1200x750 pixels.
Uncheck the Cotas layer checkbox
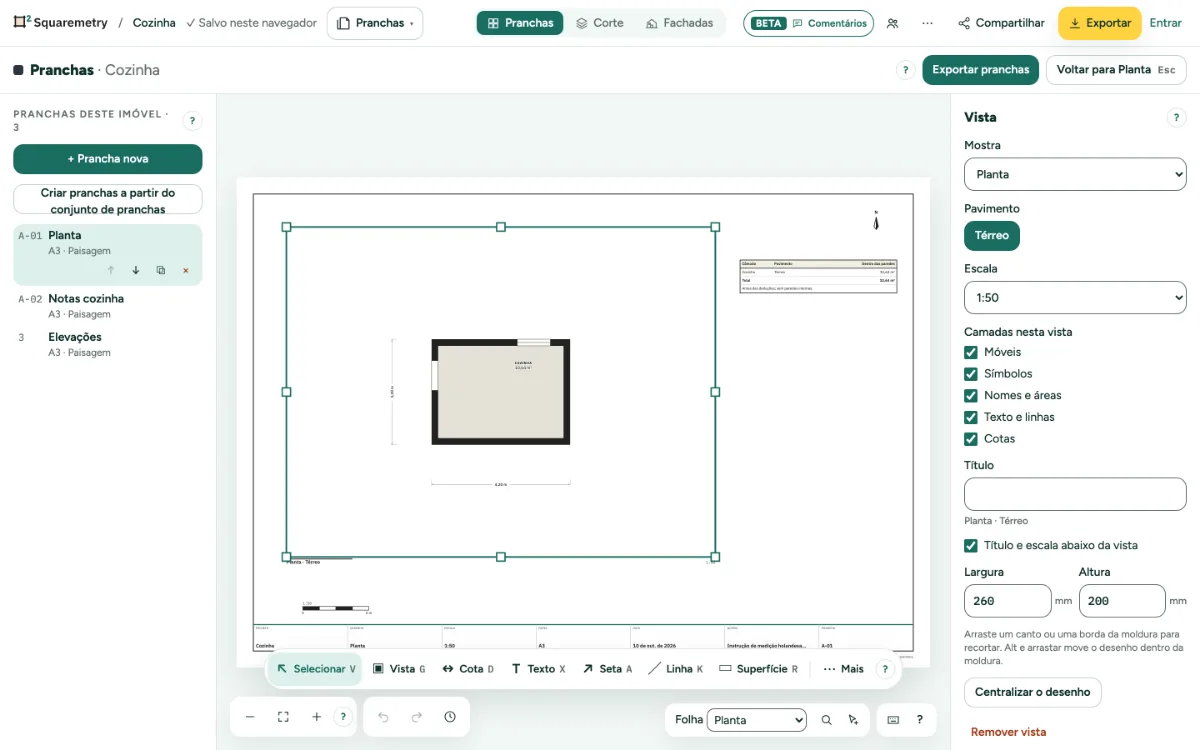click(x=970, y=439)
